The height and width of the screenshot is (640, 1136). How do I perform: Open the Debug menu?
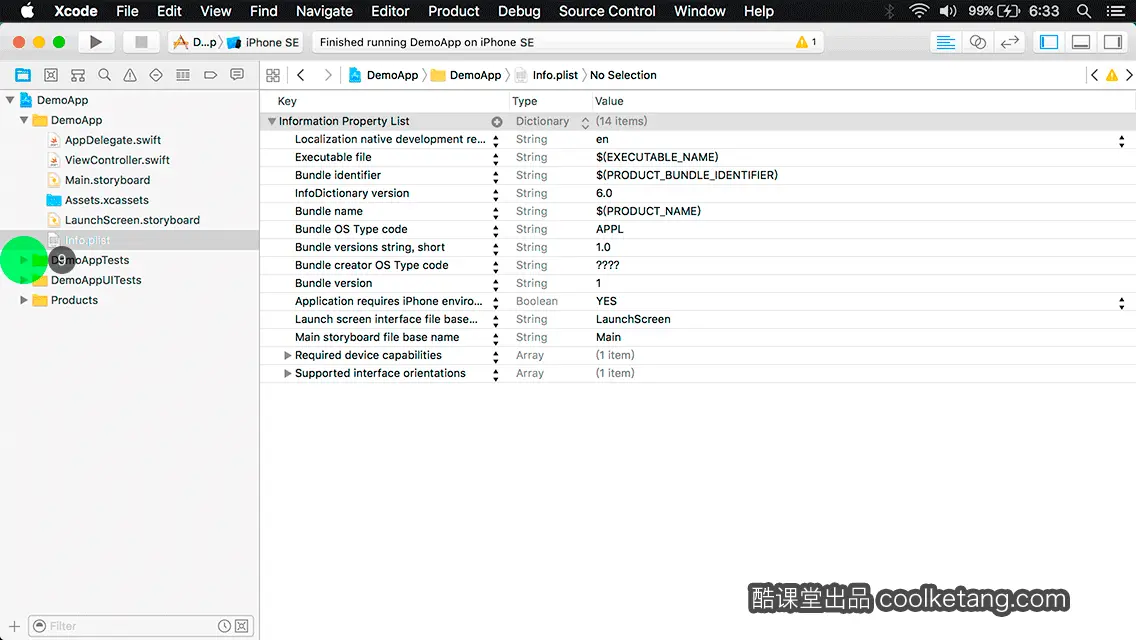519,11
